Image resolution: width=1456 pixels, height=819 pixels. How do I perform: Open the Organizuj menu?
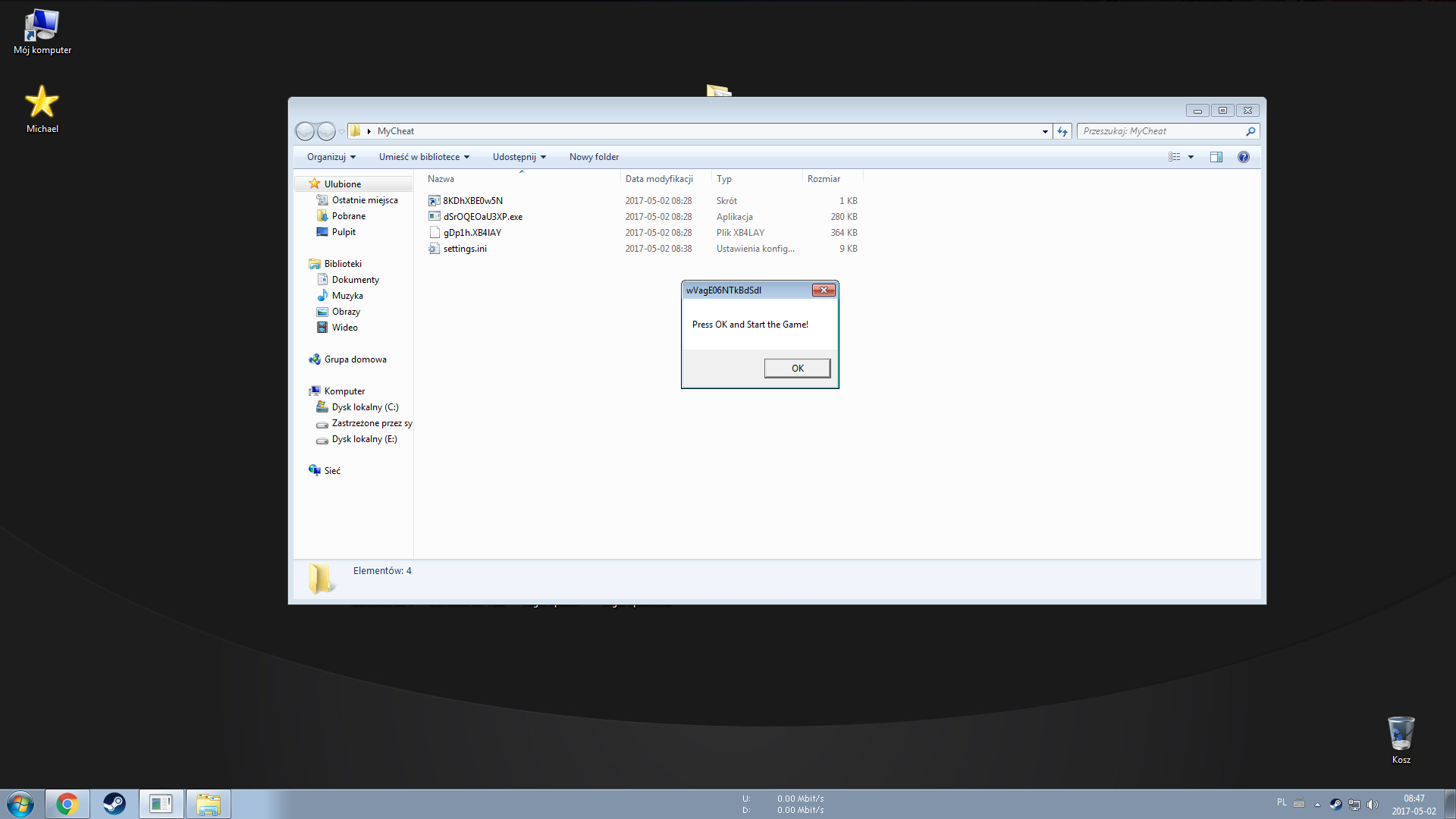(x=331, y=157)
